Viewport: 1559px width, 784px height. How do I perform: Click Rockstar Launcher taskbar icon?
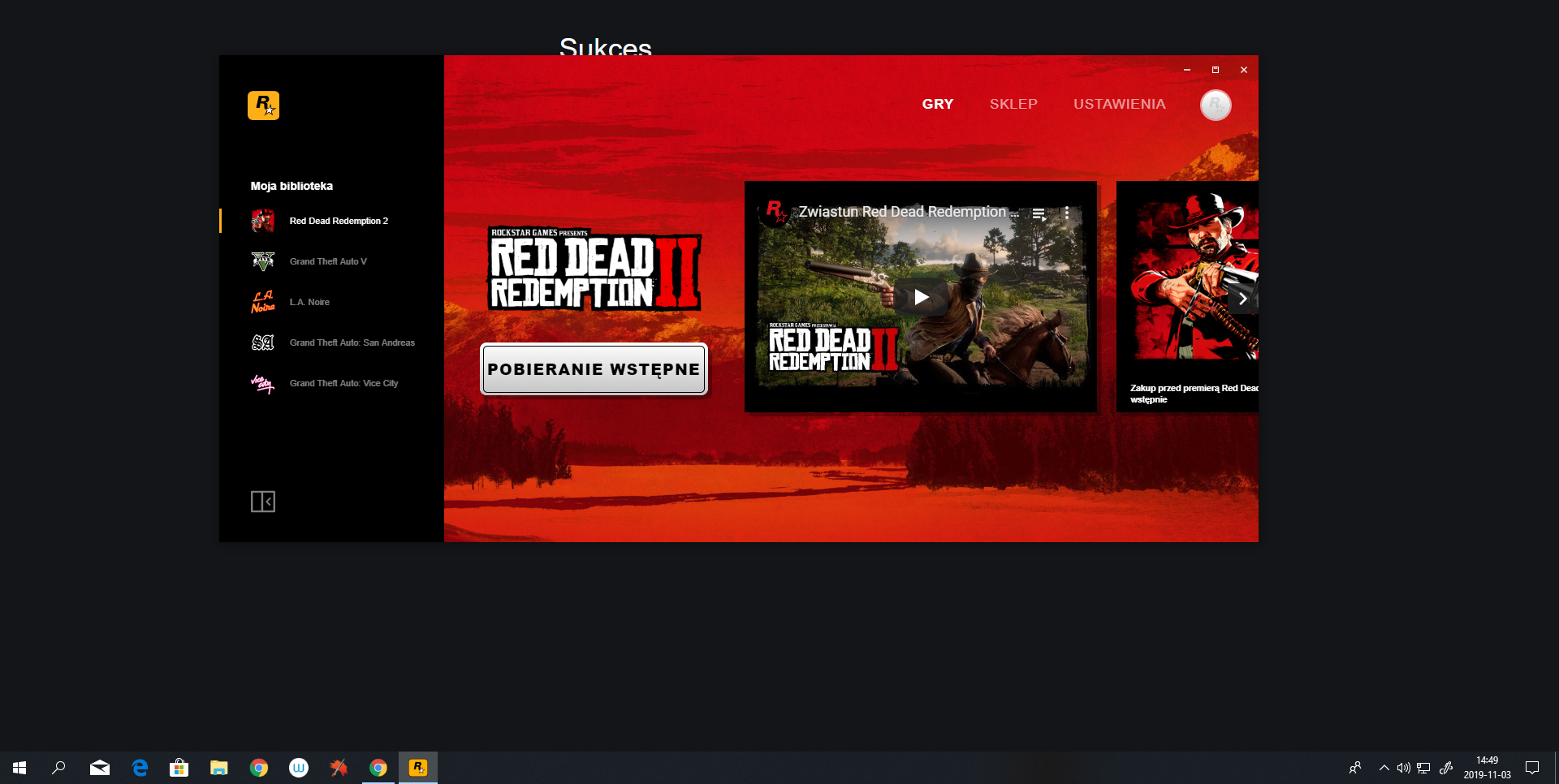coord(418,768)
